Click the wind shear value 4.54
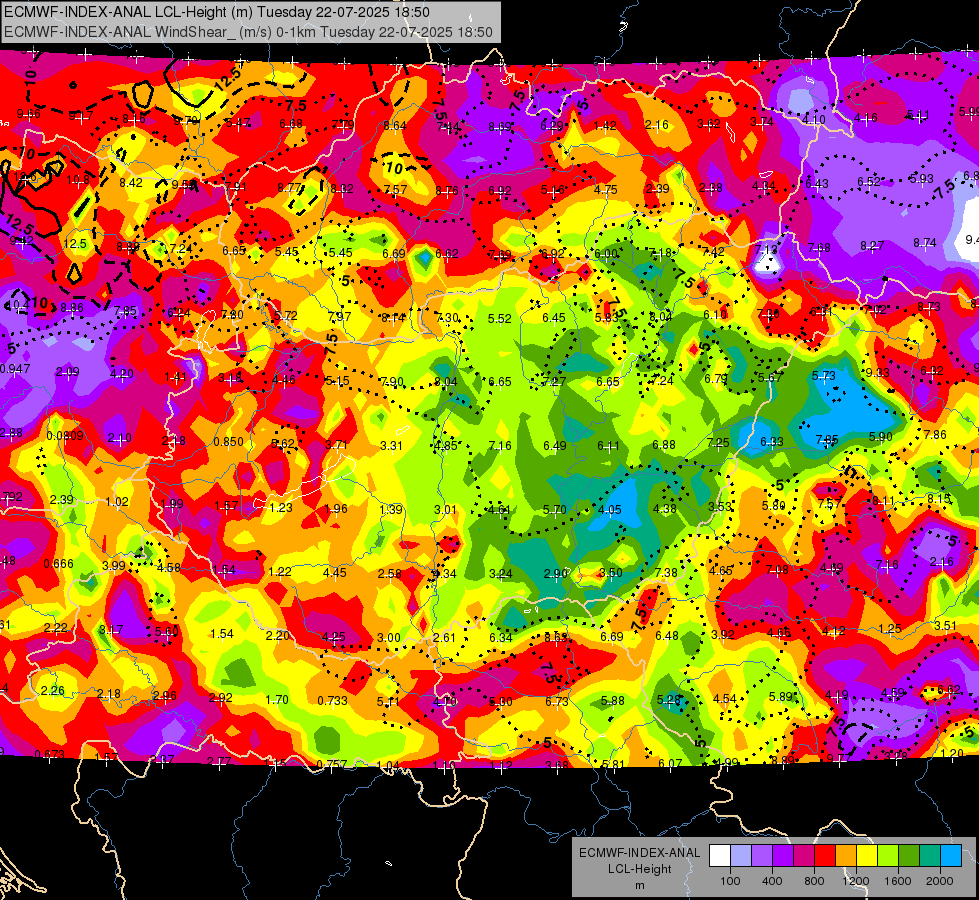The height and width of the screenshot is (900, 979). [724, 699]
